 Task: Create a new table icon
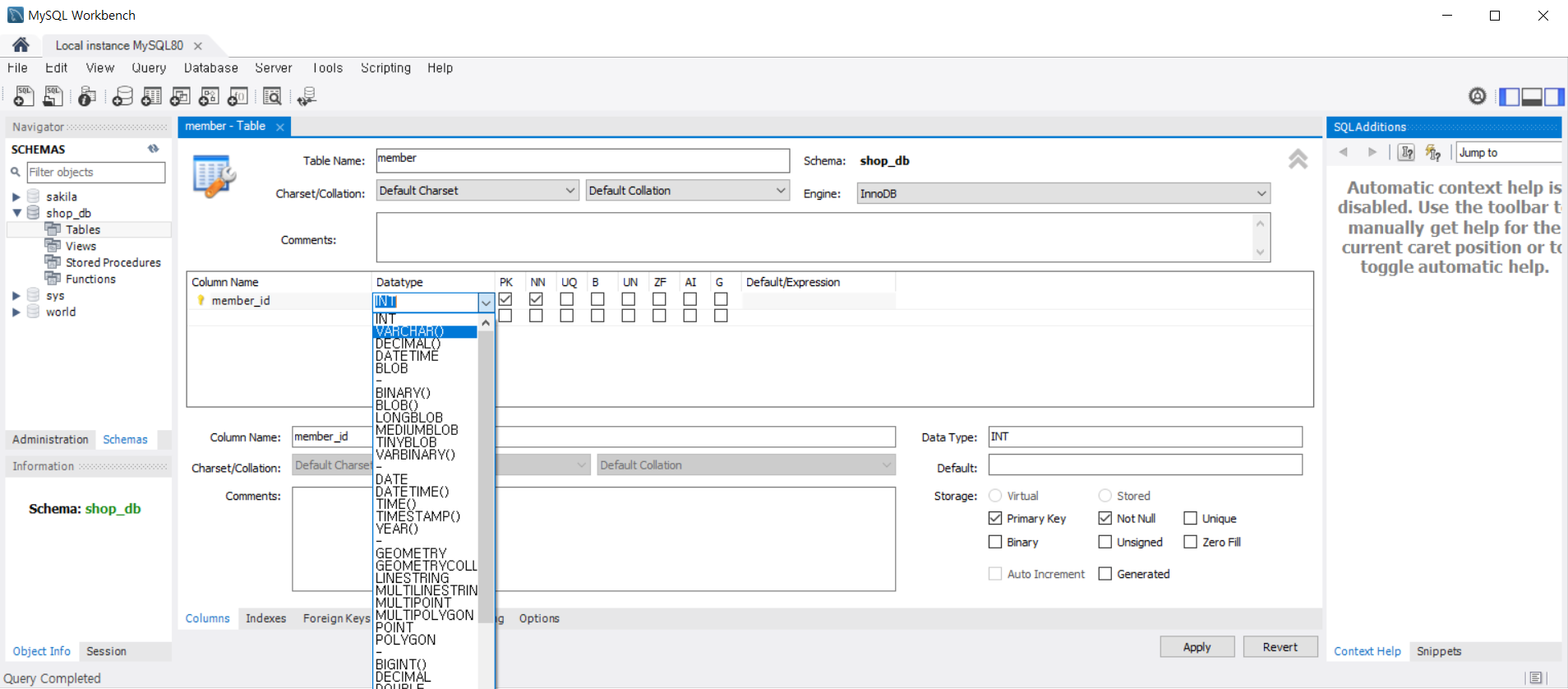(151, 96)
